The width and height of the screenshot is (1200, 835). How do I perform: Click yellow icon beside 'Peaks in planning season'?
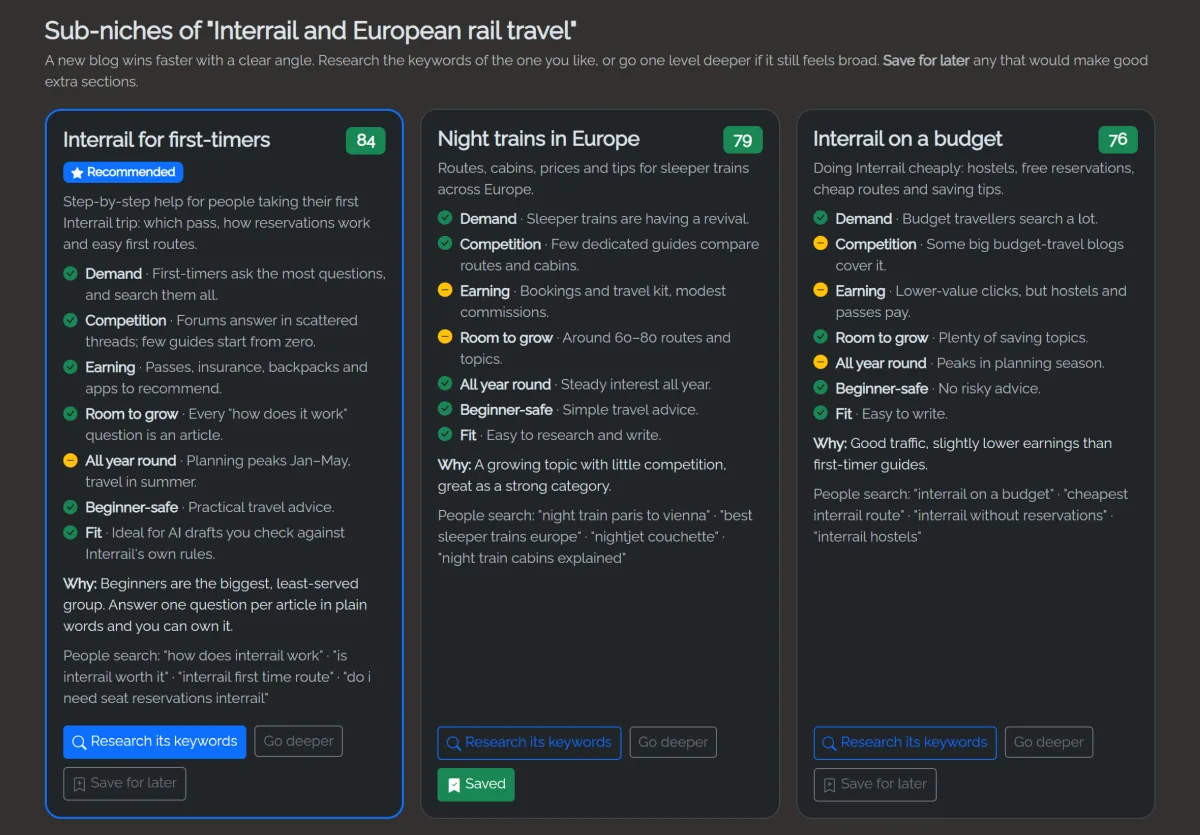821,363
